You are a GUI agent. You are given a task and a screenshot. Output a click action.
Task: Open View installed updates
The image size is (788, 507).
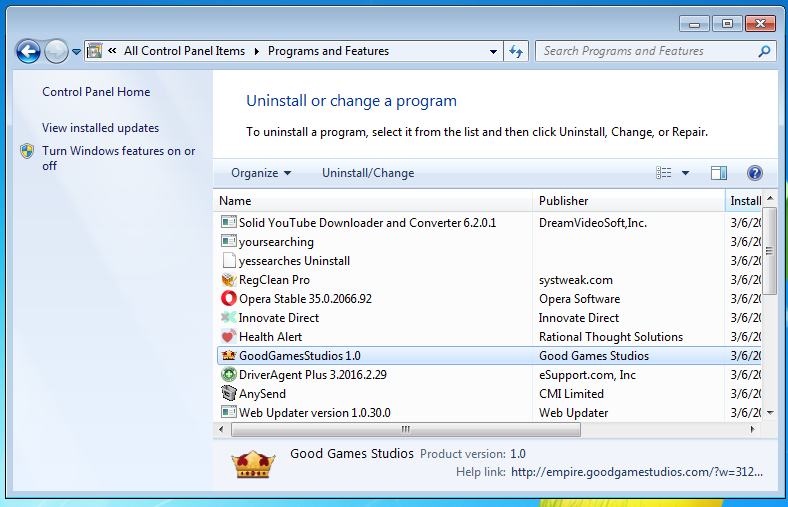(101, 128)
